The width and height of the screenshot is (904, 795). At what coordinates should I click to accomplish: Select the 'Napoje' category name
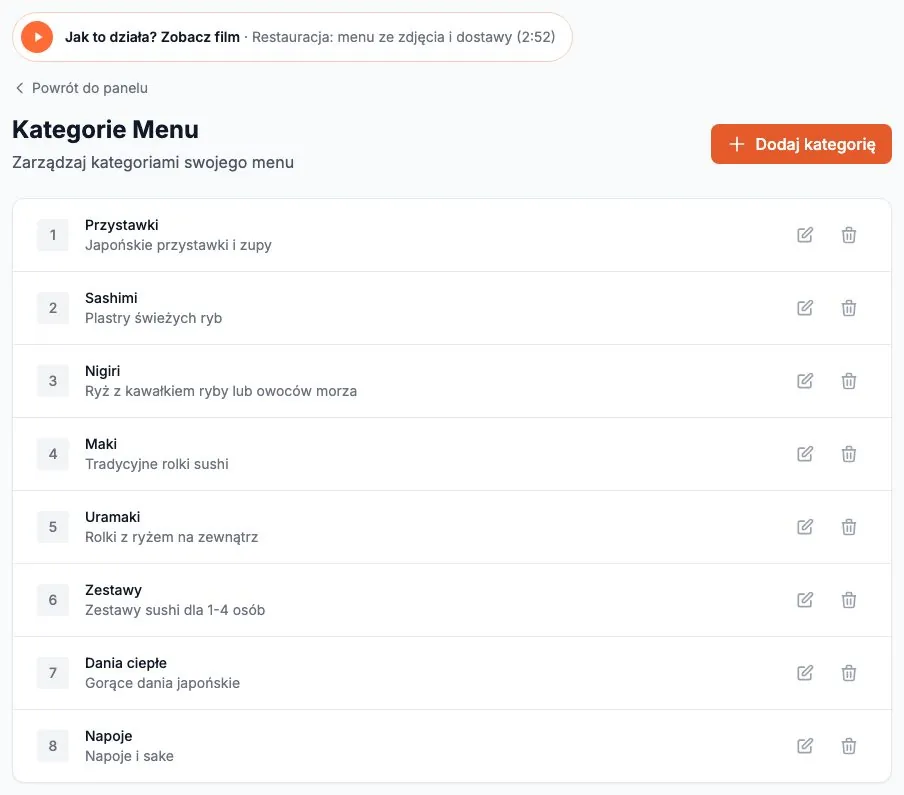108,736
